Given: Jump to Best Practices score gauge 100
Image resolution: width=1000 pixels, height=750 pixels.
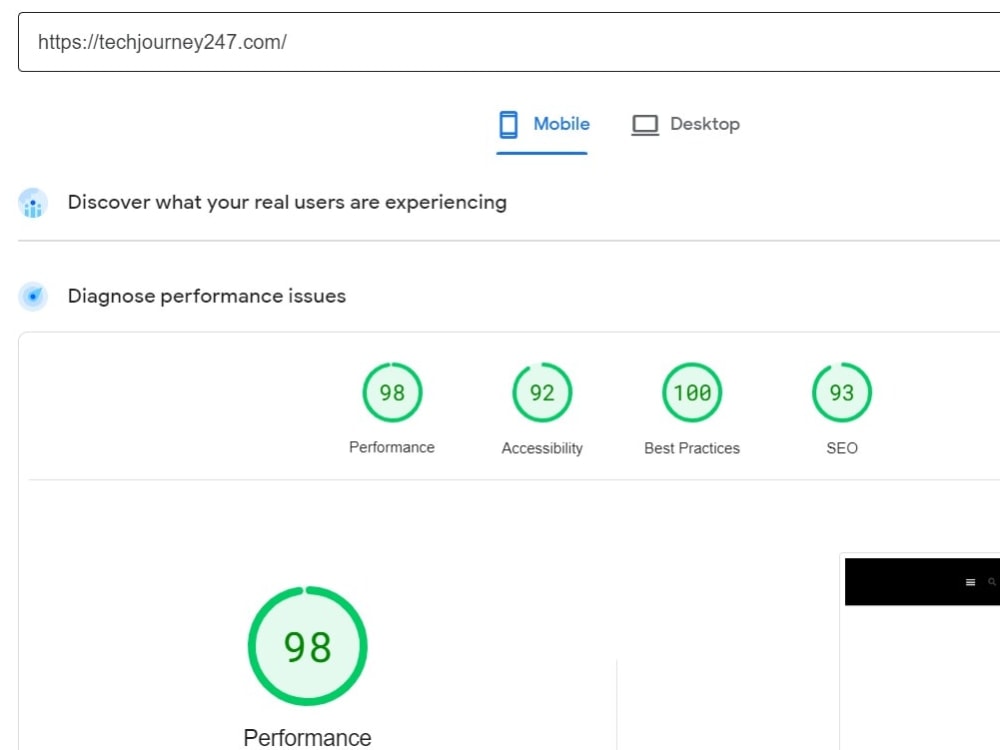Looking at the screenshot, I should (x=692, y=392).
